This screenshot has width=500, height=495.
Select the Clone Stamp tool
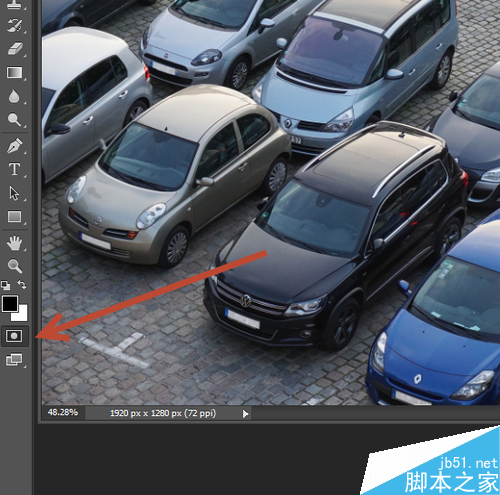(14, 4)
